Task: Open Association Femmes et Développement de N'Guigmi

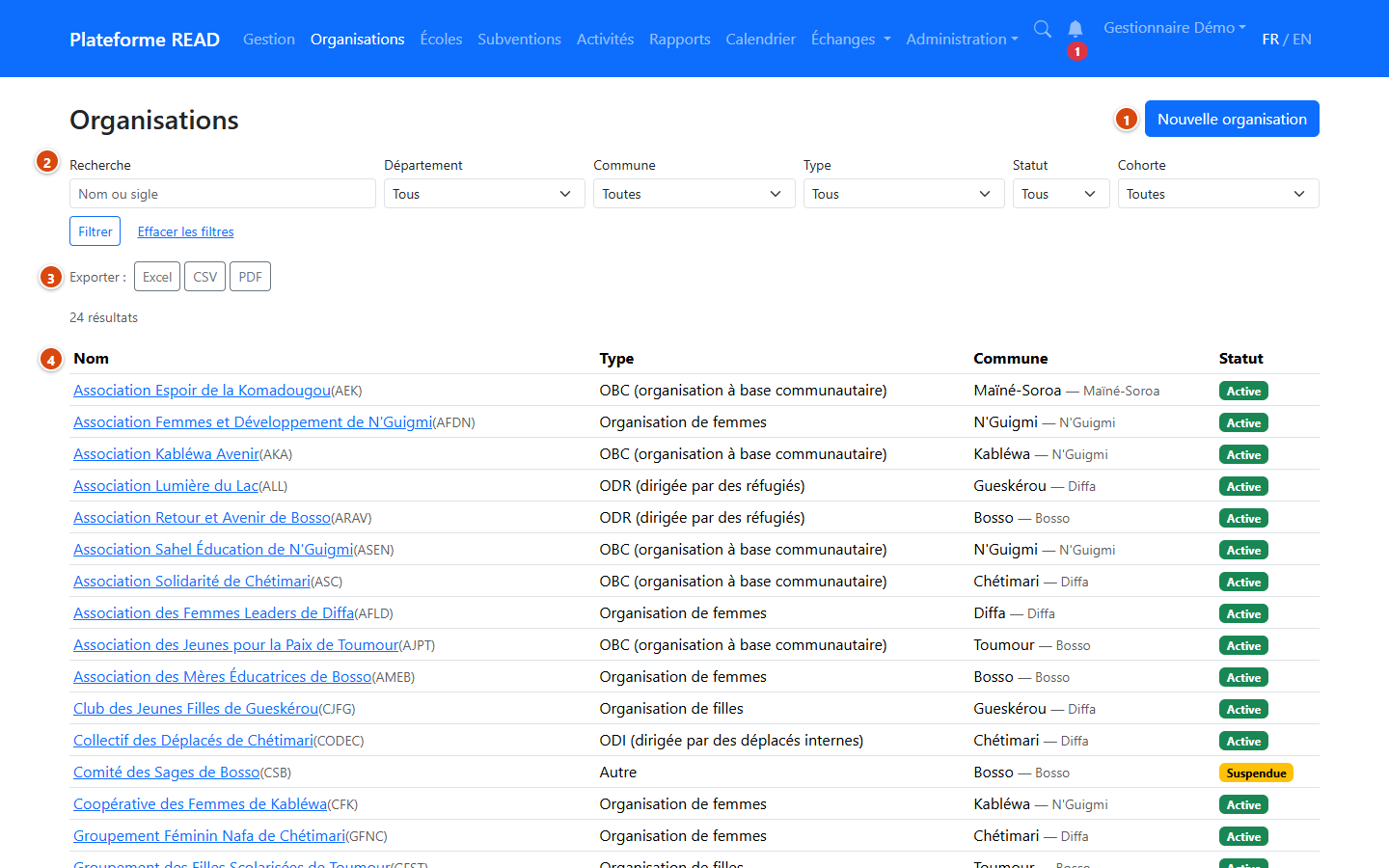Action: (x=253, y=421)
